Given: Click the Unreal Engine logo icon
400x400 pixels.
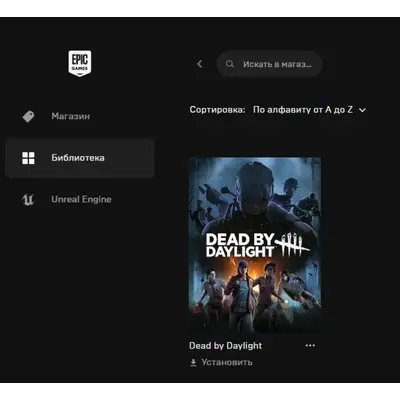Looking at the screenshot, I should pos(28,199).
